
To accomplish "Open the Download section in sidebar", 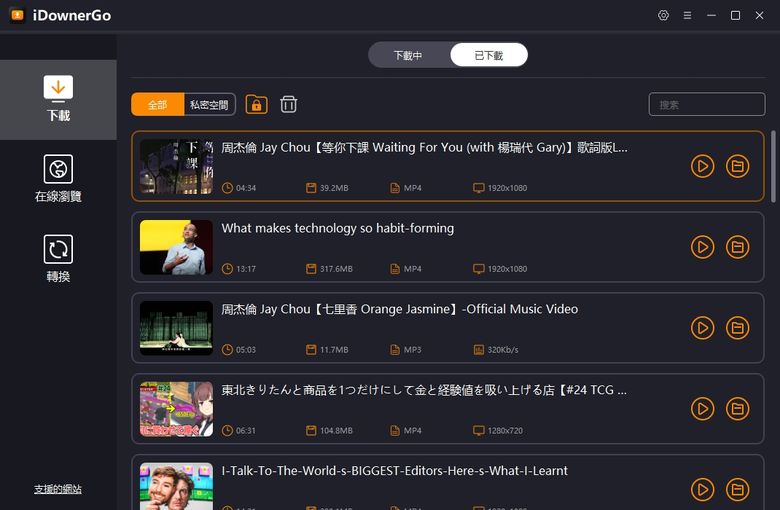I will [x=58, y=100].
